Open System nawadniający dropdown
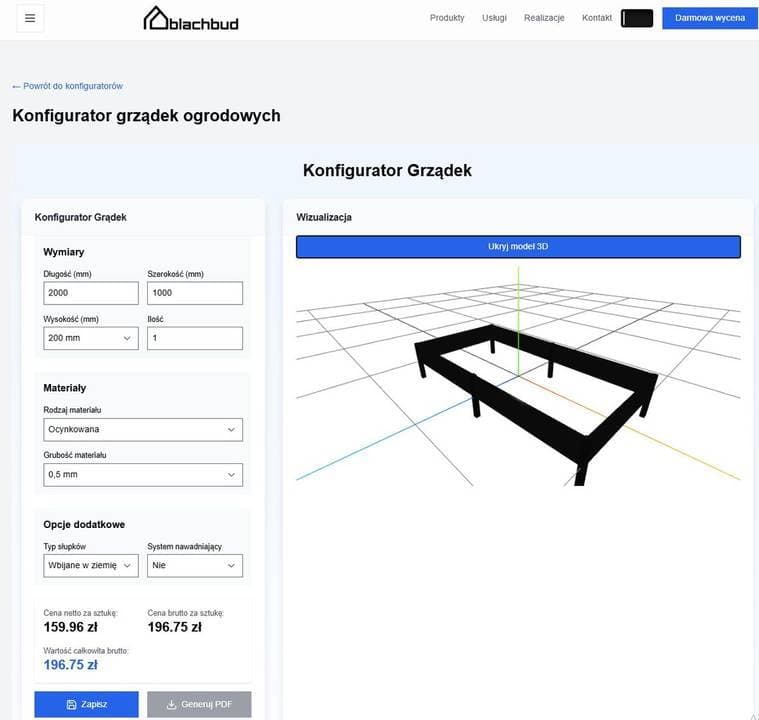 pyautogui.click(x=195, y=566)
